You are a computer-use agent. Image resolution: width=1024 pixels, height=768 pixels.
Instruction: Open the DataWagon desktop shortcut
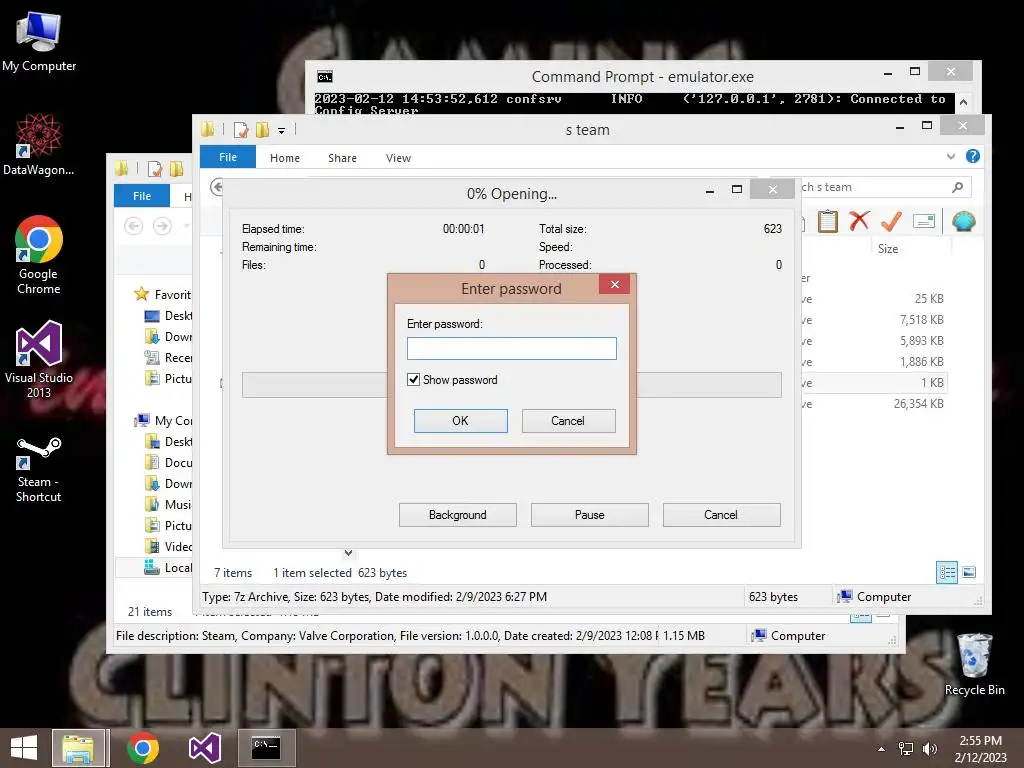[x=39, y=144]
